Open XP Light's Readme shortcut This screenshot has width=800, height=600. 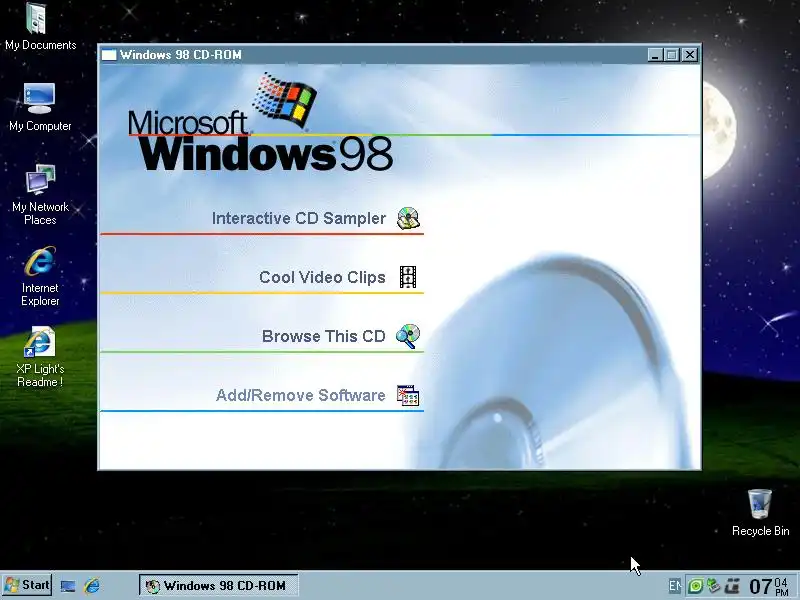coord(40,357)
